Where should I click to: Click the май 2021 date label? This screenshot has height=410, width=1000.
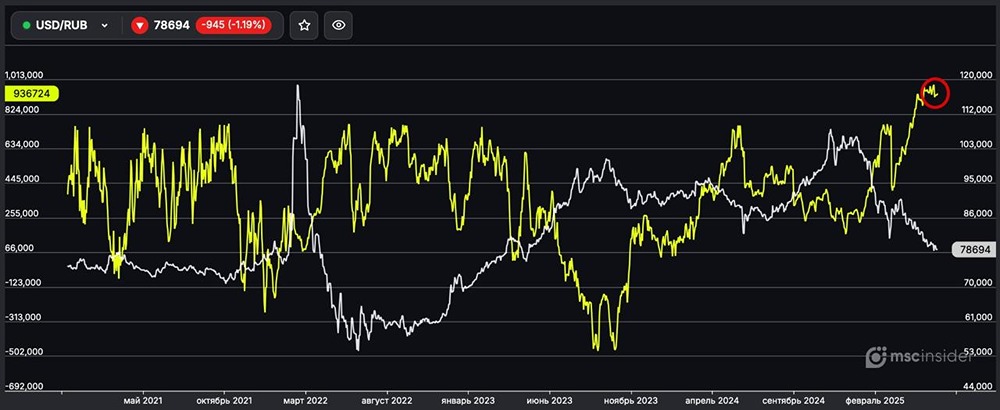(x=143, y=401)
